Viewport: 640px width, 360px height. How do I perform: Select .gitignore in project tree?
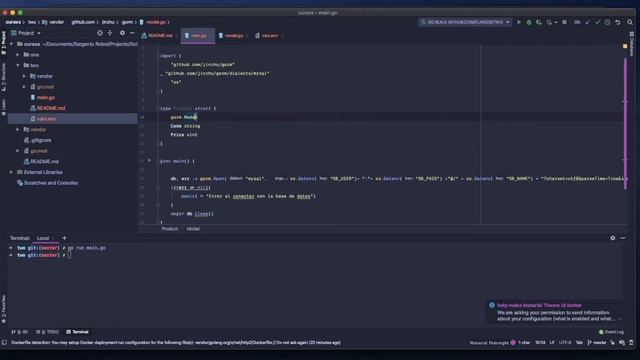point(41,140)
